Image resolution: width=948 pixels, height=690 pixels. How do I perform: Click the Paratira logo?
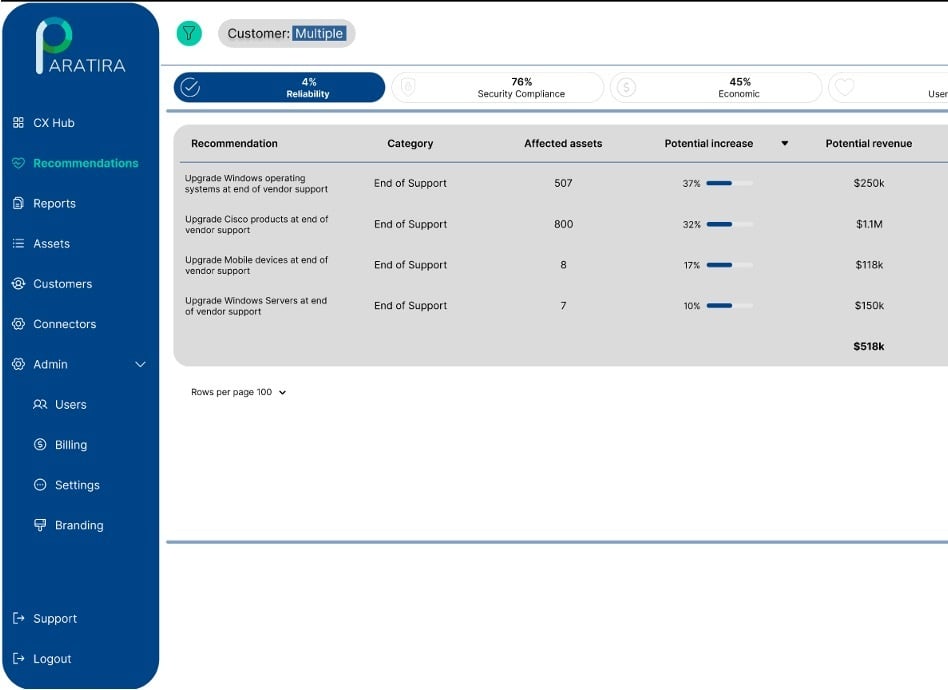(x=80, y=47)
